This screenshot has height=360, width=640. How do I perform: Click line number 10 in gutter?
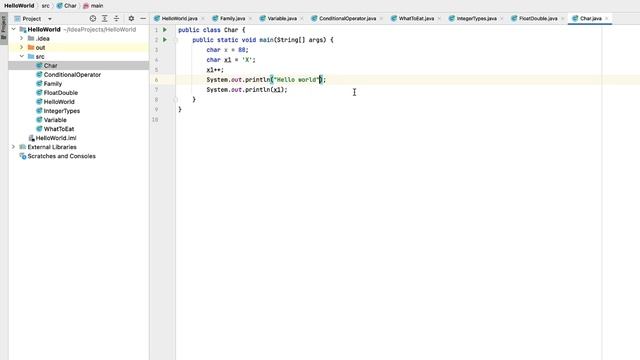click(x=155, y=120)
